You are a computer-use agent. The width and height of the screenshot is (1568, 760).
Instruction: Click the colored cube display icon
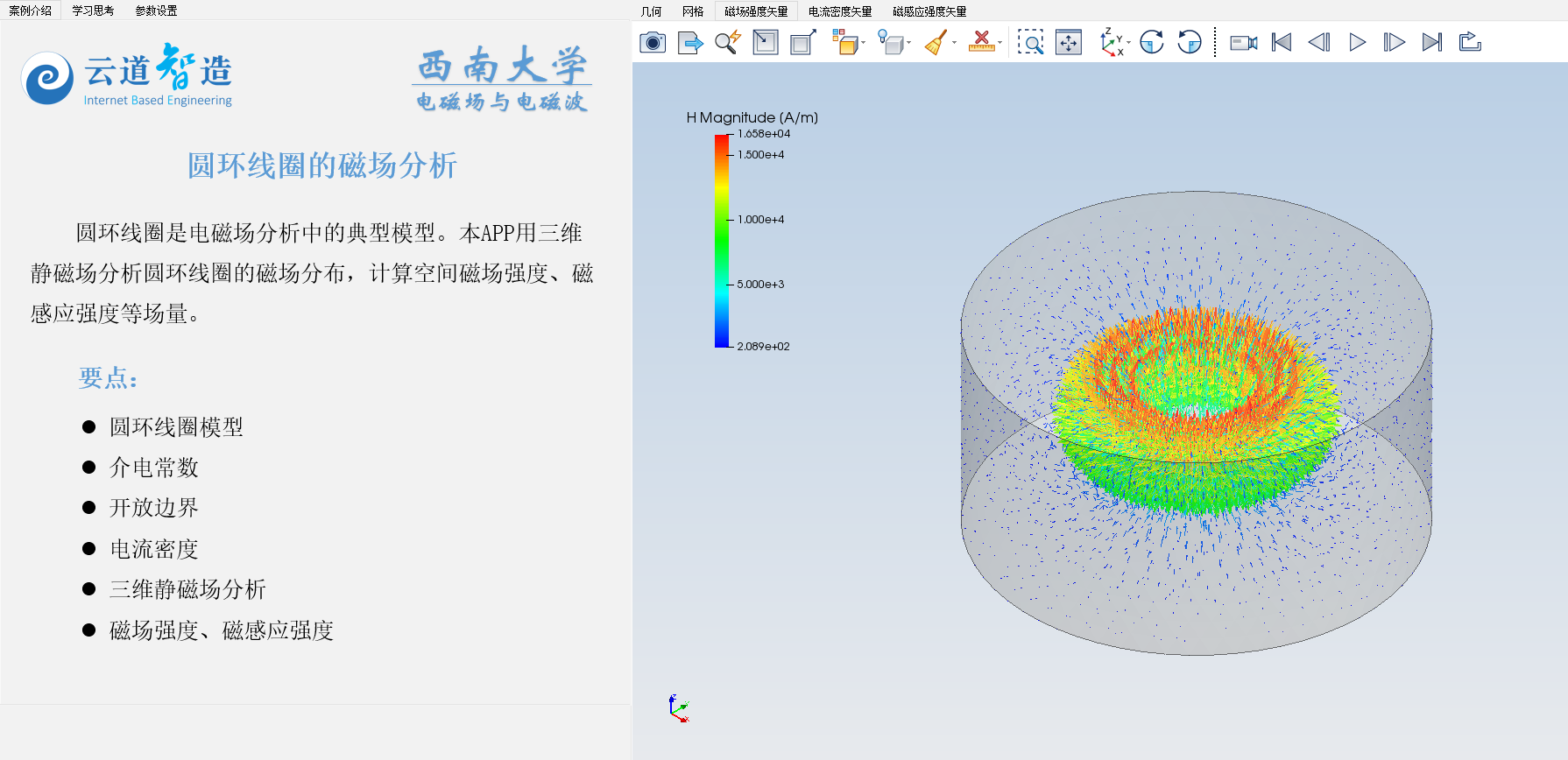point(844,42)
